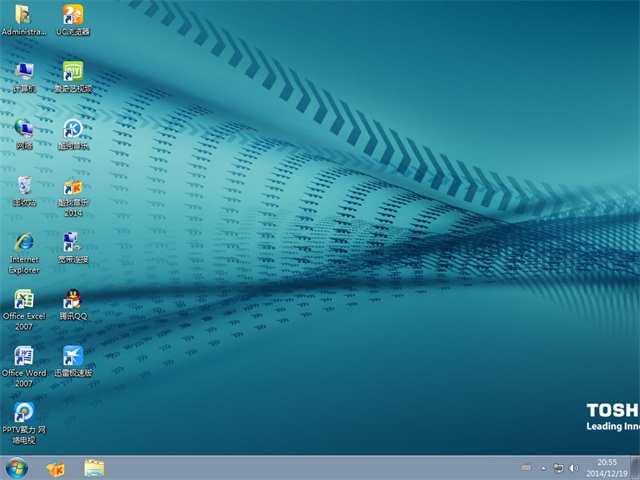Click the 计算机 (Computer) desktop icon
The image size is (640, 480).
click(x=24, y=73)
